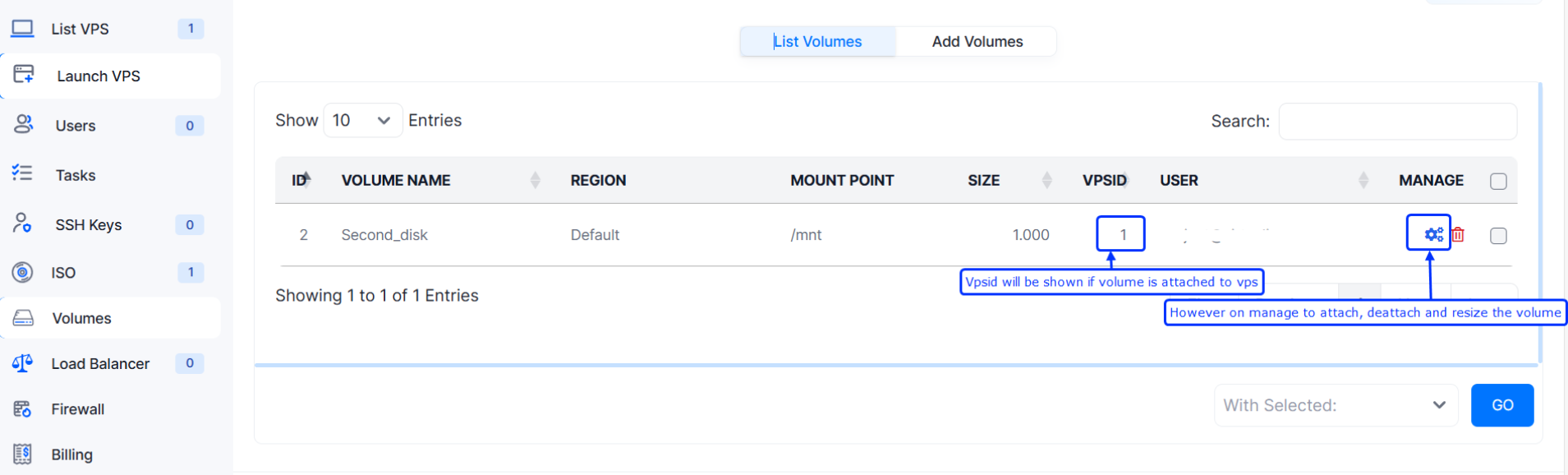Click the Firewall sidebar icon

(x=23, y=408)
